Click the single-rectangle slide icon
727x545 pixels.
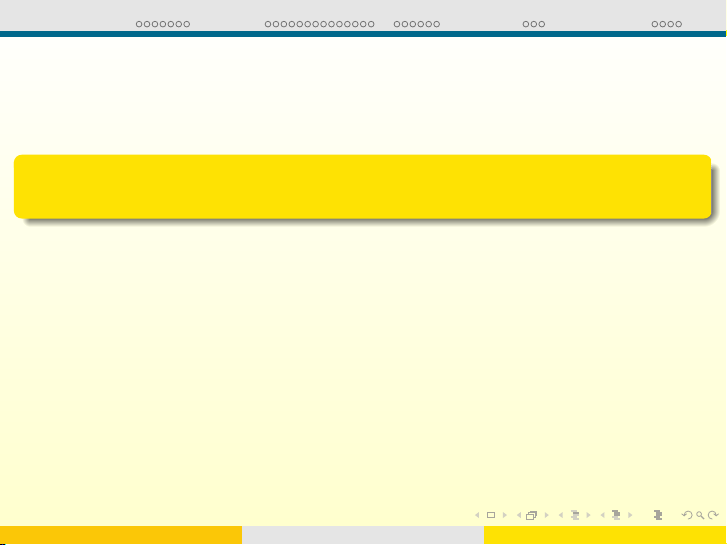(x=490, y=515)
